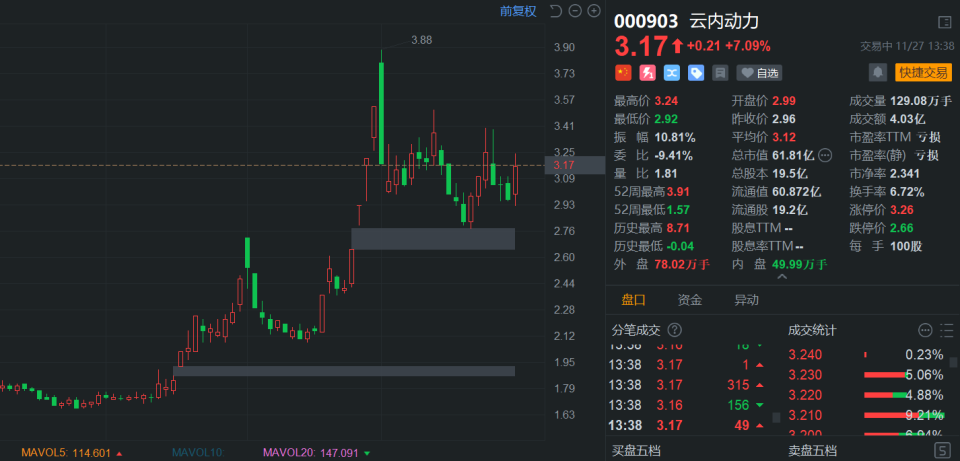Click the 内盘 49.99万手 value
The height and width of the screenshot is (461, 960).
click(800, 264)
